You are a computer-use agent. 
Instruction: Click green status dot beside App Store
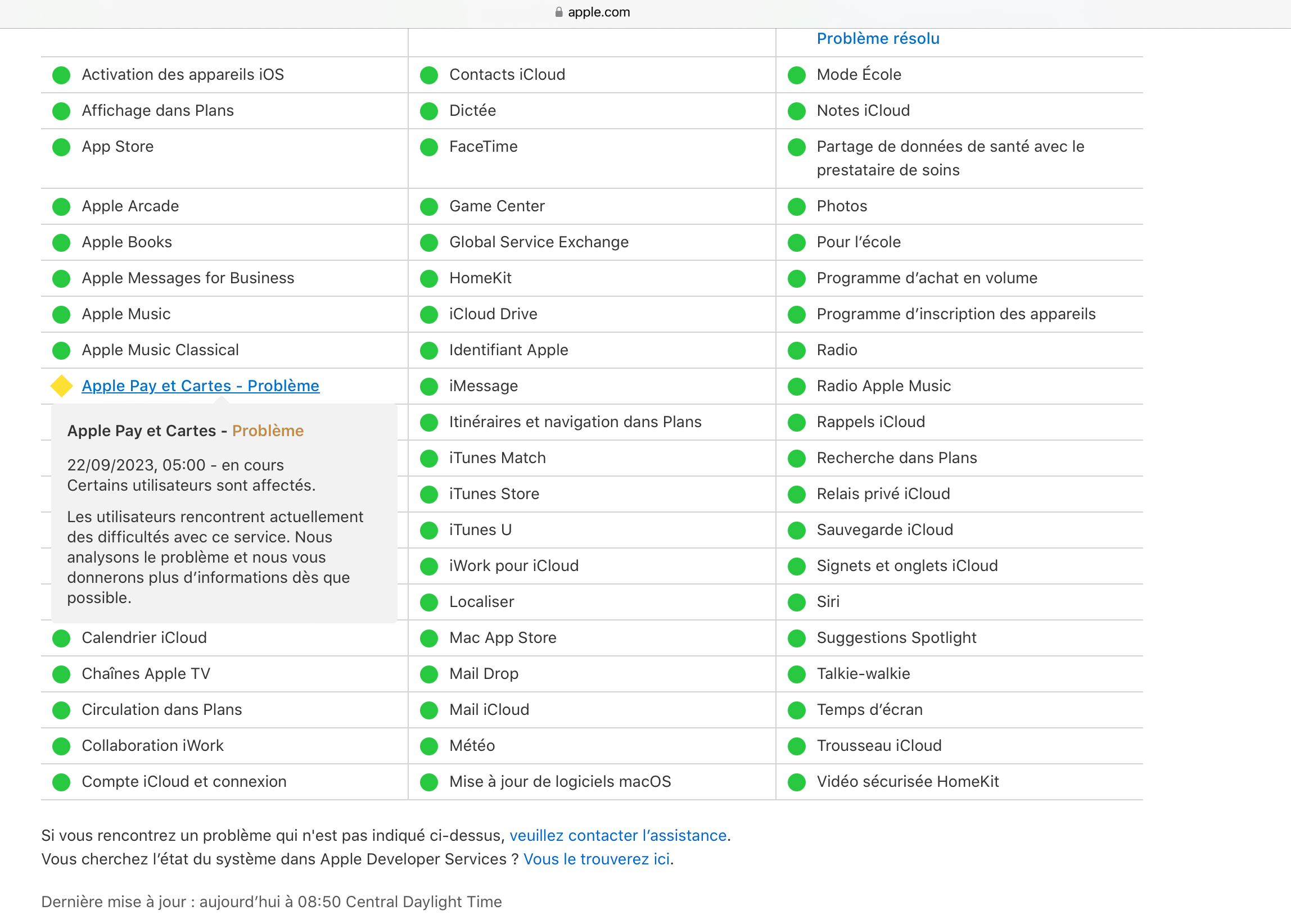(x=61, y=147)
